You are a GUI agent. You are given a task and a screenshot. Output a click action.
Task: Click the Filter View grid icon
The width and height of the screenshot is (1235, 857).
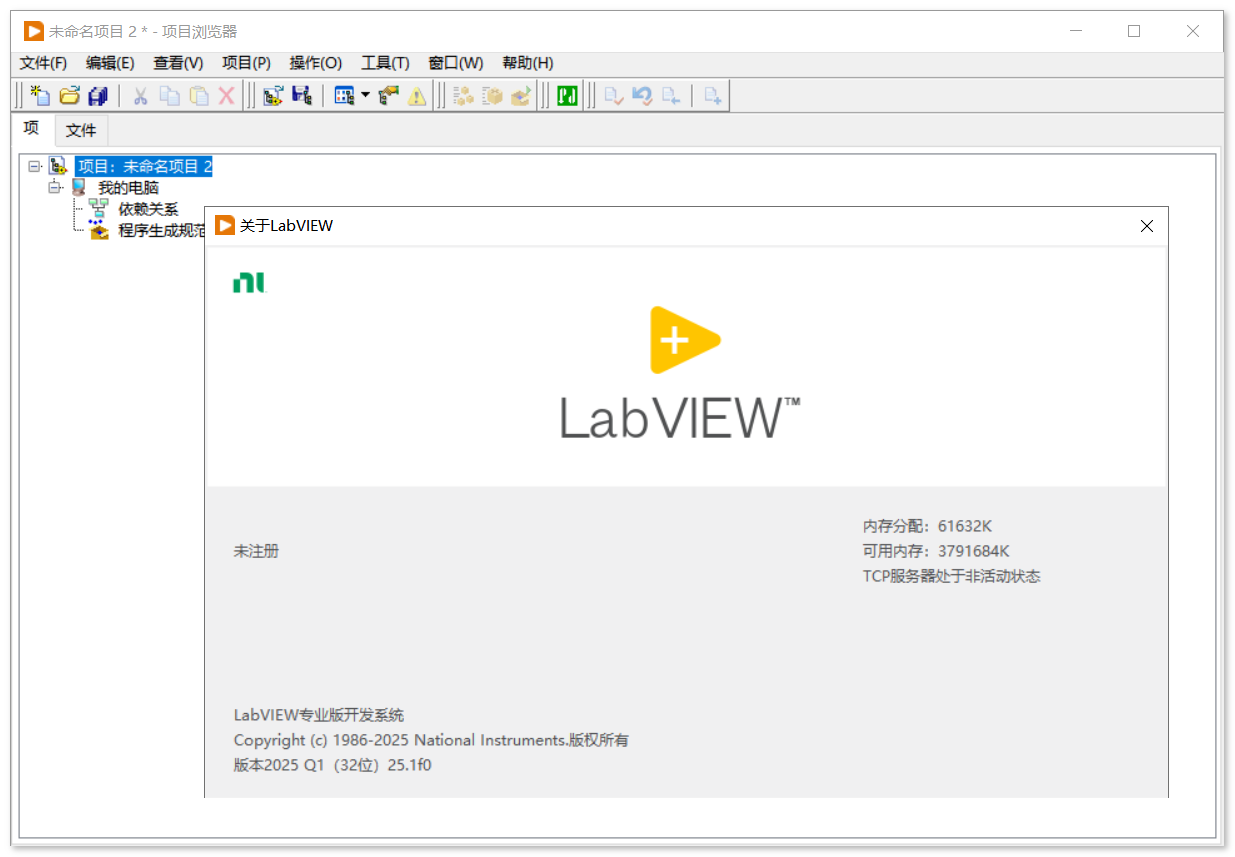345,96
